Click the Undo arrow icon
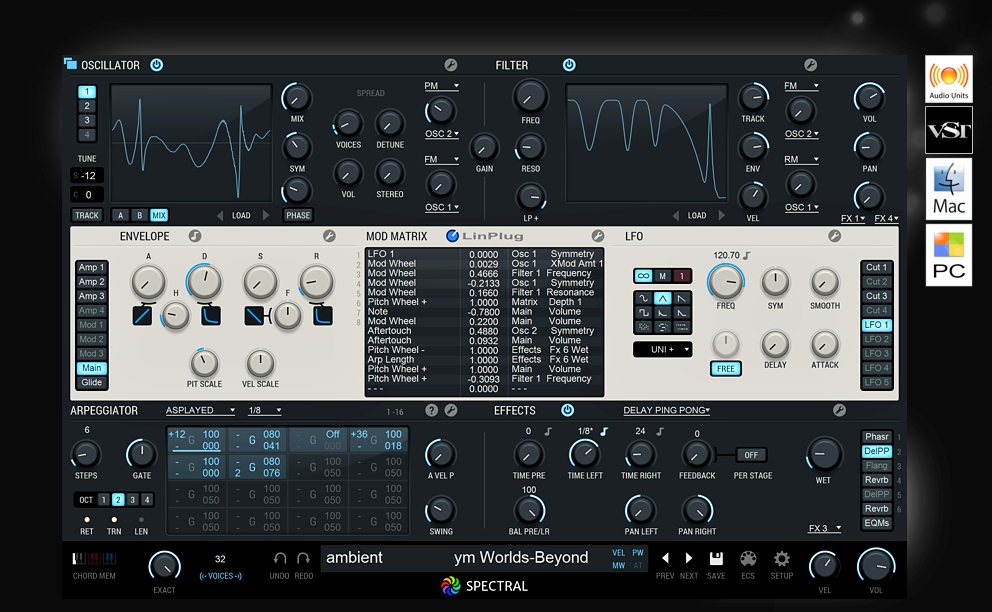Image resolution: width=992 pixels, height=612 pixels. (278, 557)
